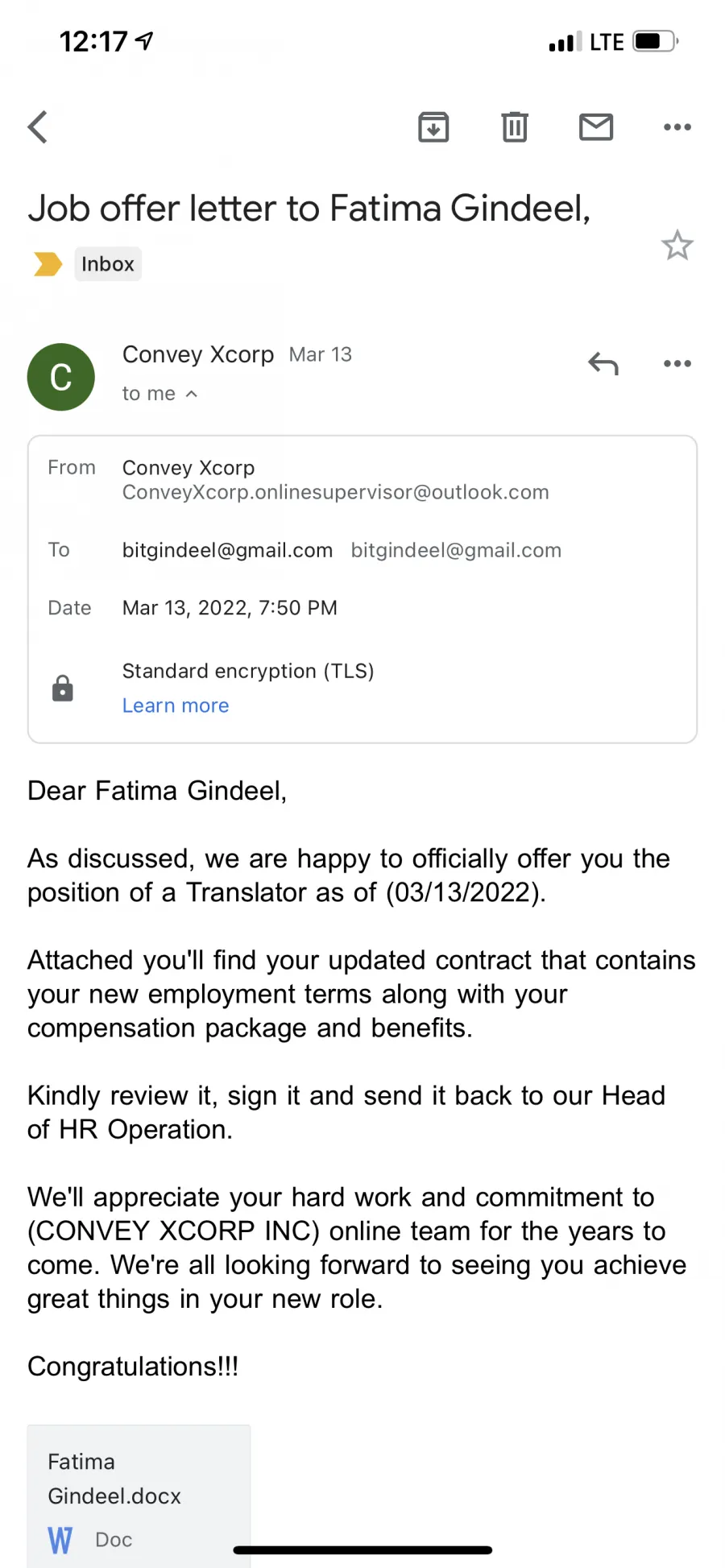Screen dimensions: 725x1568
Task: Open the Learn more encryption link
Action: click(x=176, y=705)
